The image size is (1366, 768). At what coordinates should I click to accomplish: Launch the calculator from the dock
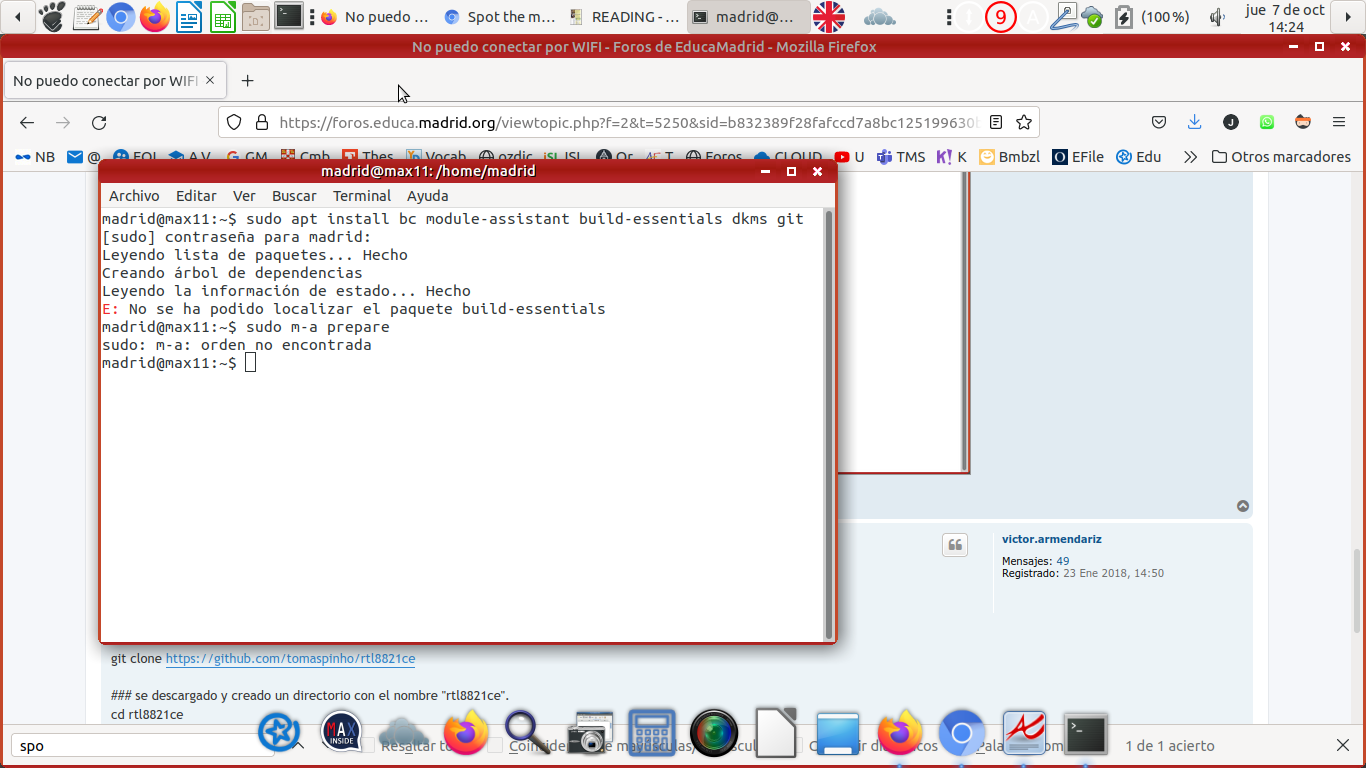tap(653, 735)
